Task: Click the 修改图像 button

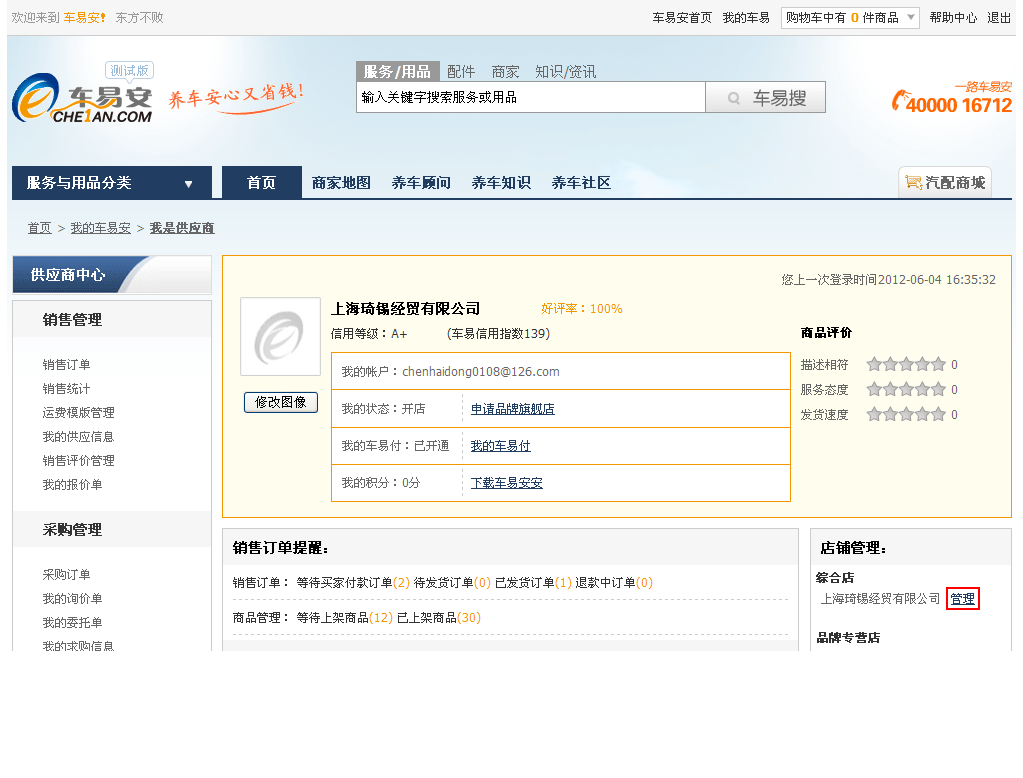Action: (x=281, y=402)
